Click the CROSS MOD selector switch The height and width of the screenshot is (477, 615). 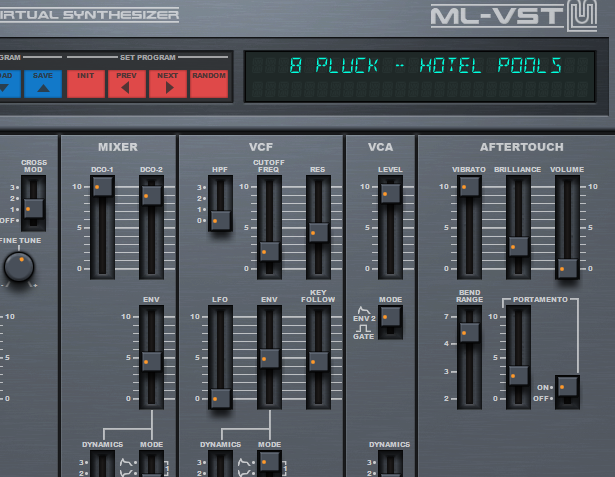click(x=34, y=208)
